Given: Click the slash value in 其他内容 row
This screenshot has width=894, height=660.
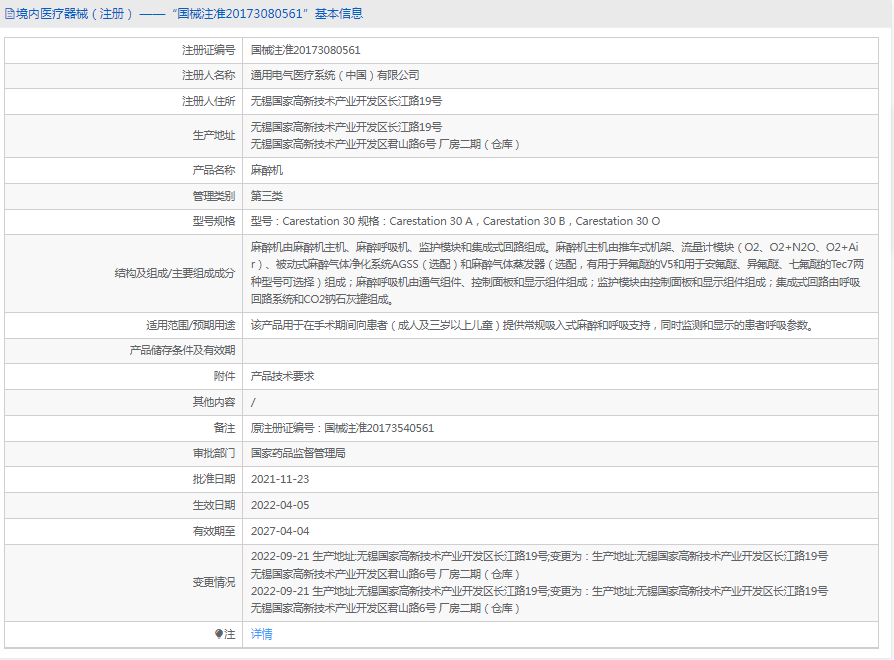Looking at the screenshot, I should [x=253, y=402].
